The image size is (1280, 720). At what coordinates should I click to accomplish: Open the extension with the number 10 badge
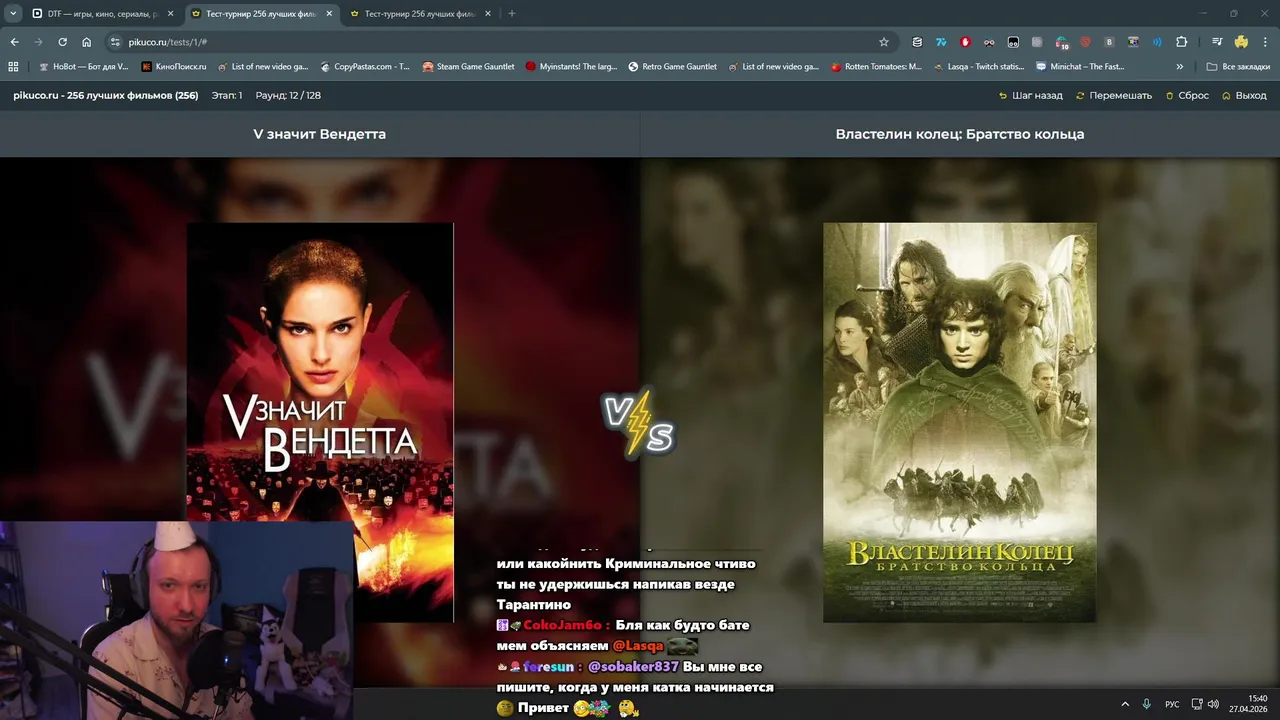coord(1061,42)
